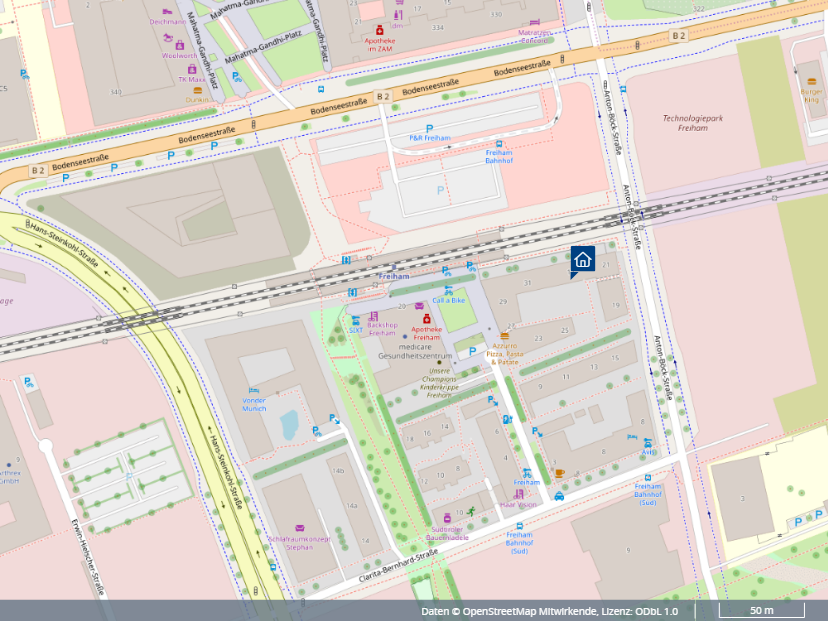Click the Woolworth store icon
The image size is (828, 621).
coord(180,45)
